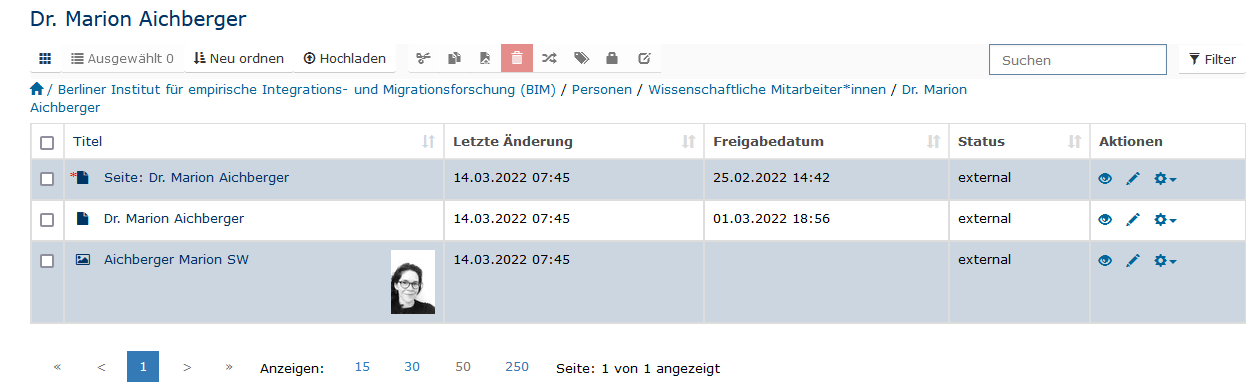Toggle the select-all checkbox in header
This screenshot has width=1258, height=388.
47,143
